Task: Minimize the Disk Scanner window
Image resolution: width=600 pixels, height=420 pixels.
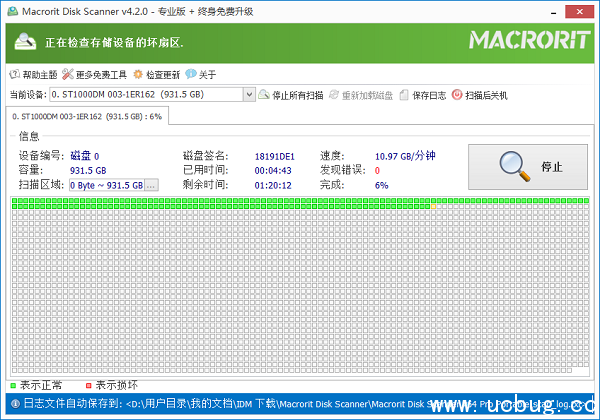Action: [553, 12]
